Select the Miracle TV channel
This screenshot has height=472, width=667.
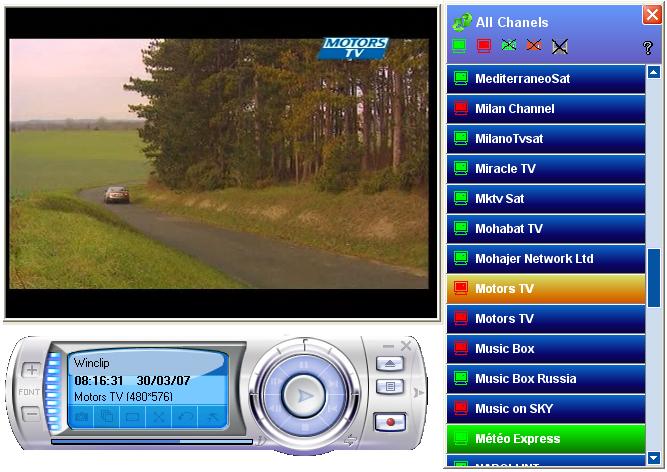(546, 169)
